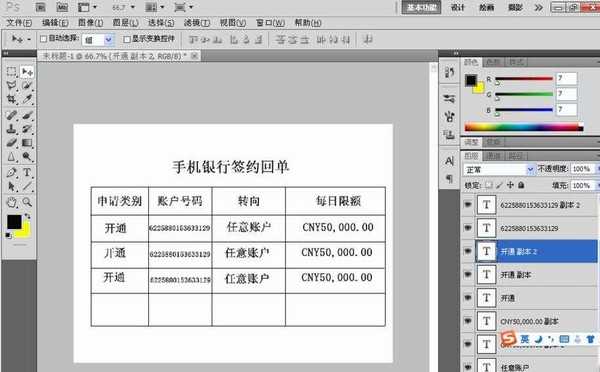Select the Eyedropper tool
The width and height of the screenshot is (600, 372).
[27, 100]
